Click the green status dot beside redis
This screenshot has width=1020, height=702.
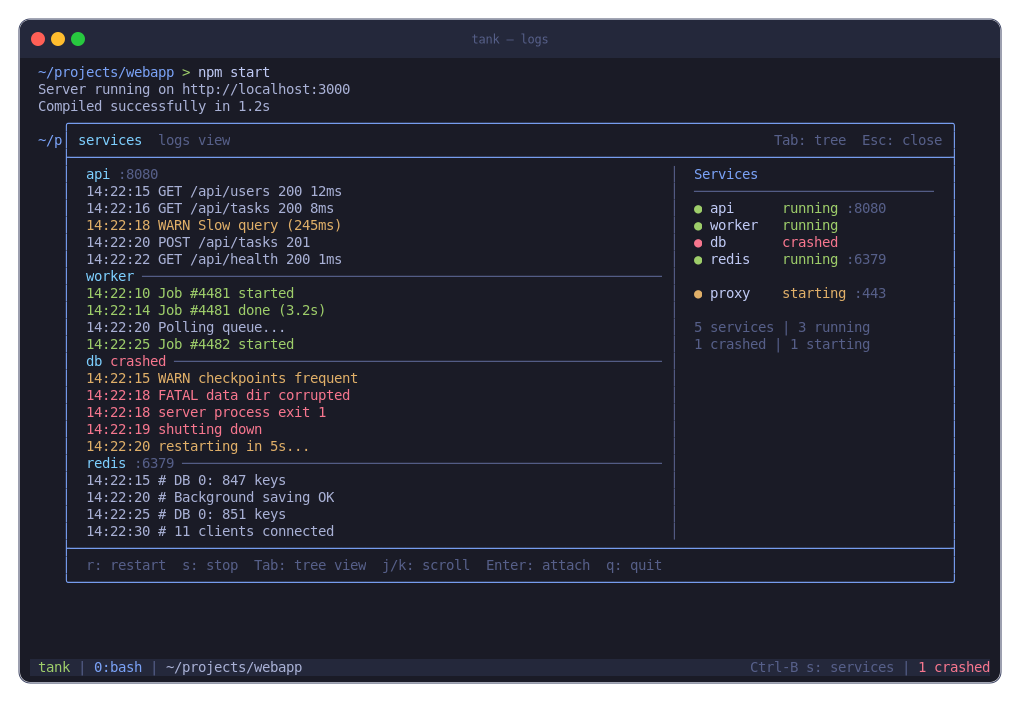click(x=698, y=260)
